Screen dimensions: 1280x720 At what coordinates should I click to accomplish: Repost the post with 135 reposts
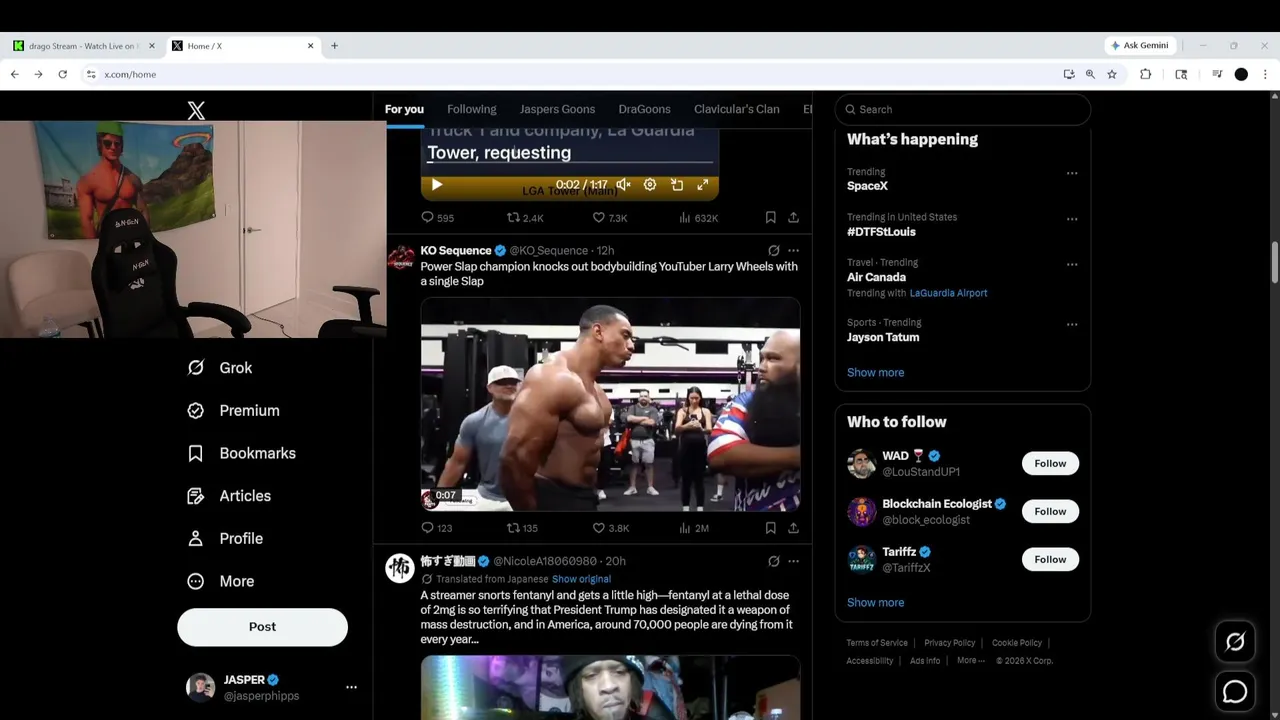pos(522,528)
